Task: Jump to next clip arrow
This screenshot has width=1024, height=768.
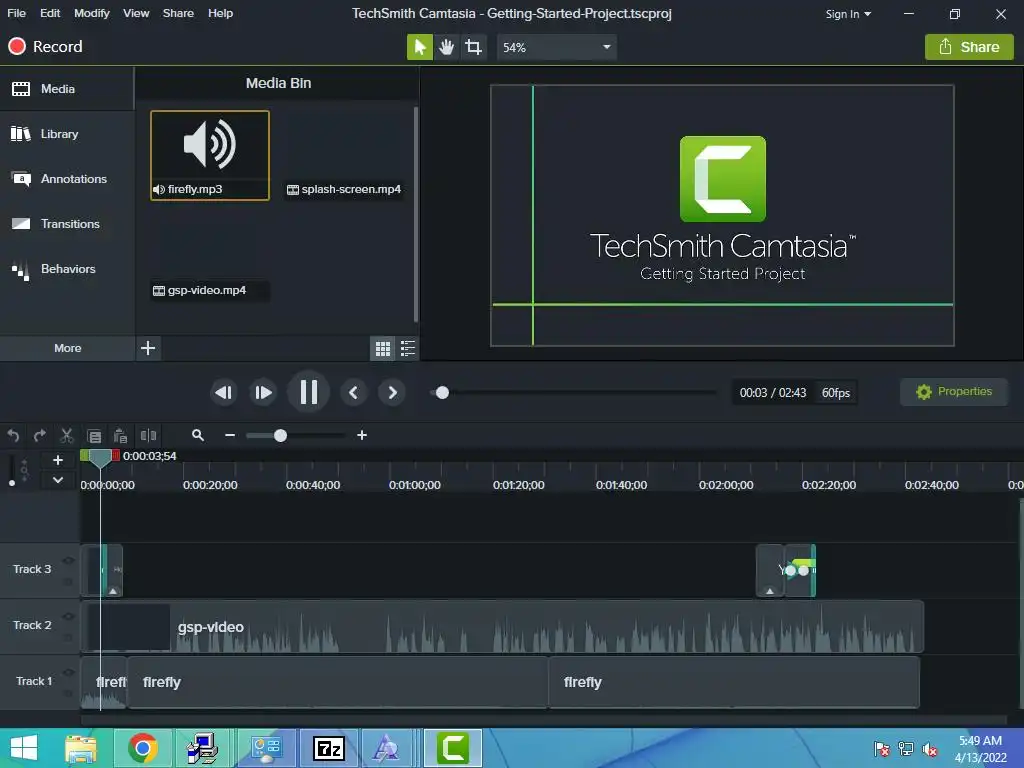Action: tap(392, 392)
